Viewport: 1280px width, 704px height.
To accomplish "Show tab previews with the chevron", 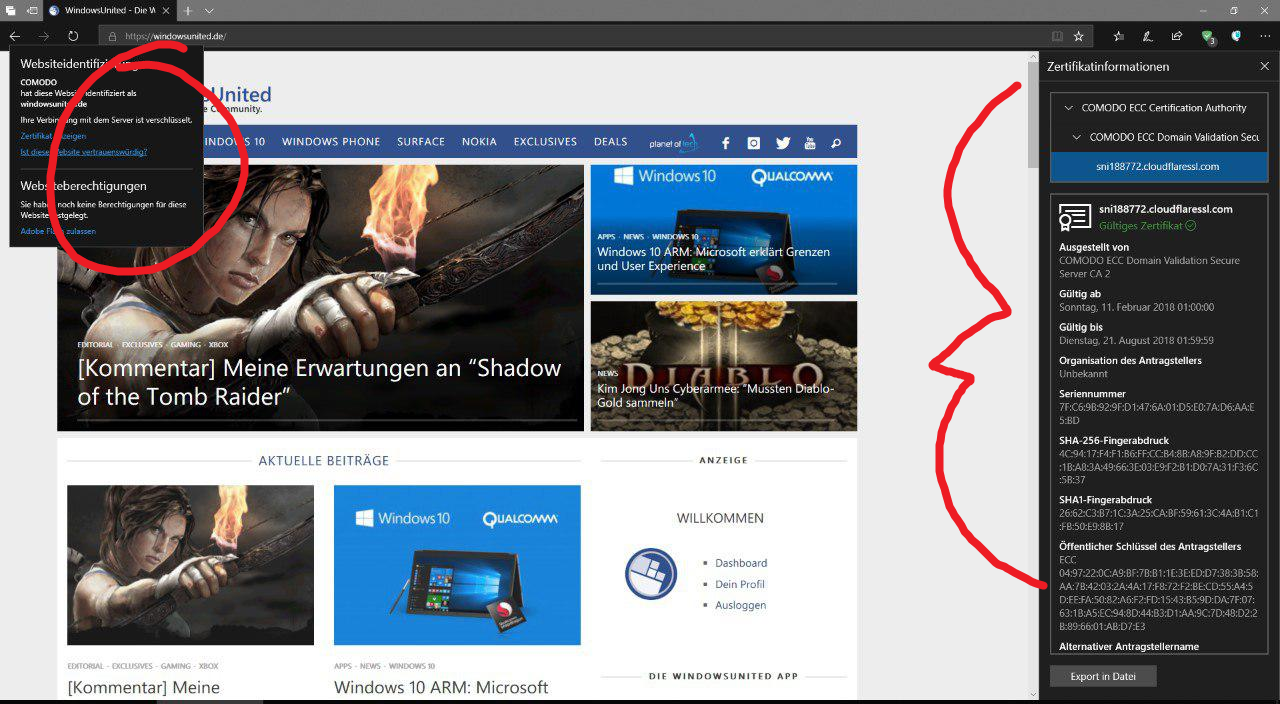I will coord(209,10).
